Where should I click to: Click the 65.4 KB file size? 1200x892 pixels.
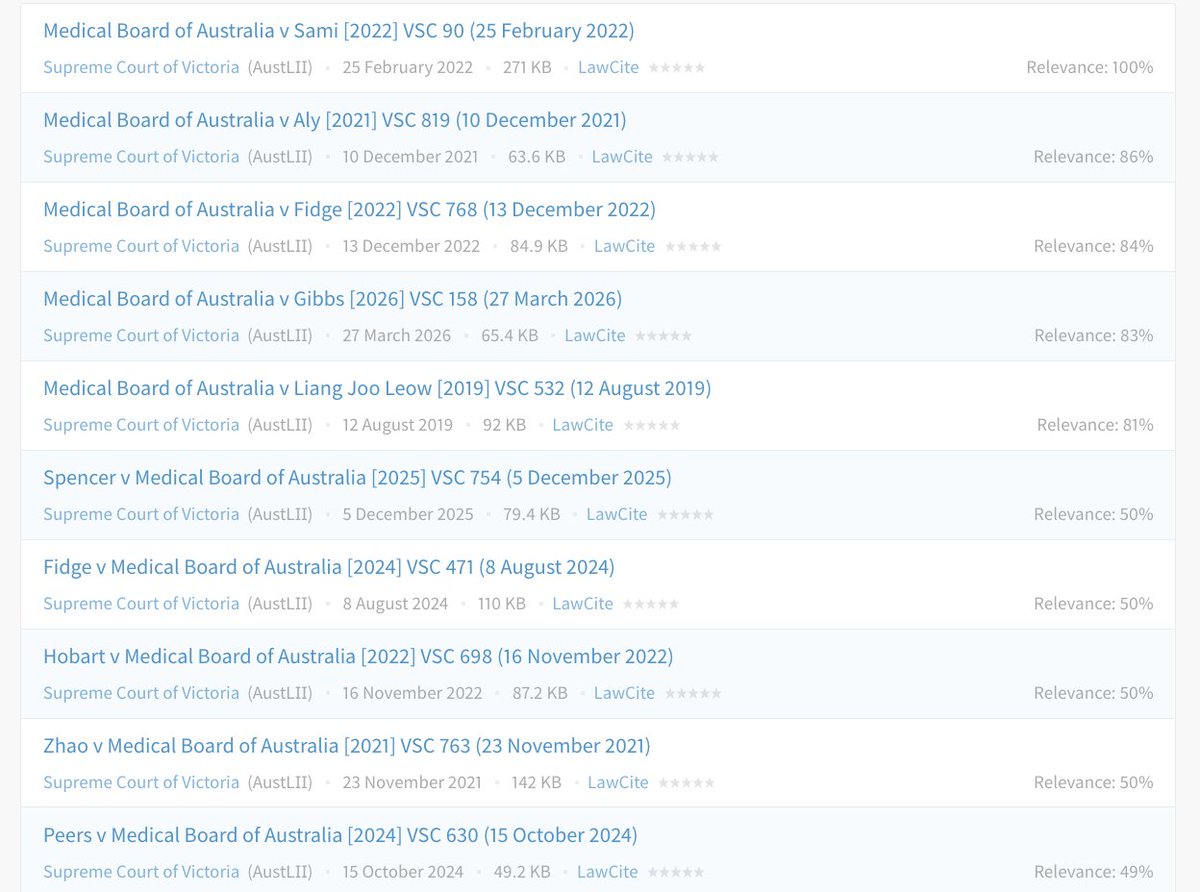(510, 335)
